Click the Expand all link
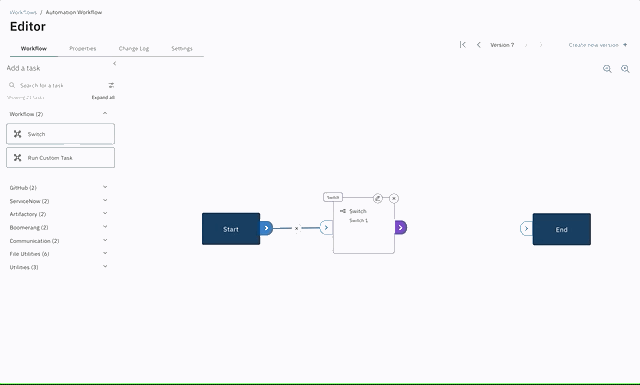The width and height of the screenshot is (640, 385). (x=103, y=97)
